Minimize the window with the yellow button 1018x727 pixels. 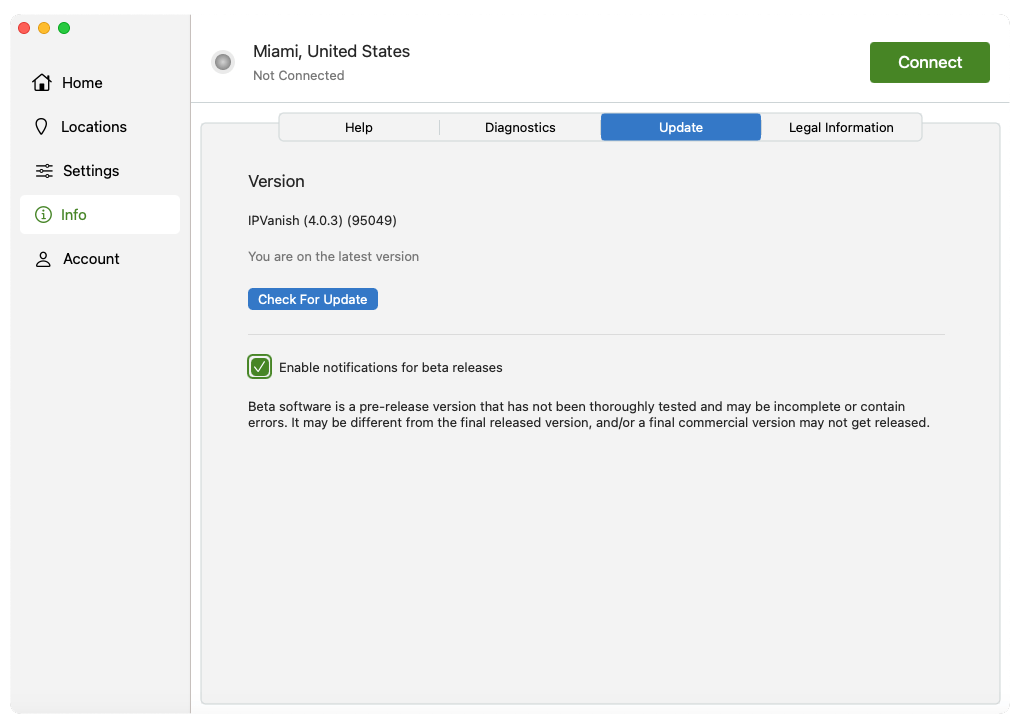(44, 28)
